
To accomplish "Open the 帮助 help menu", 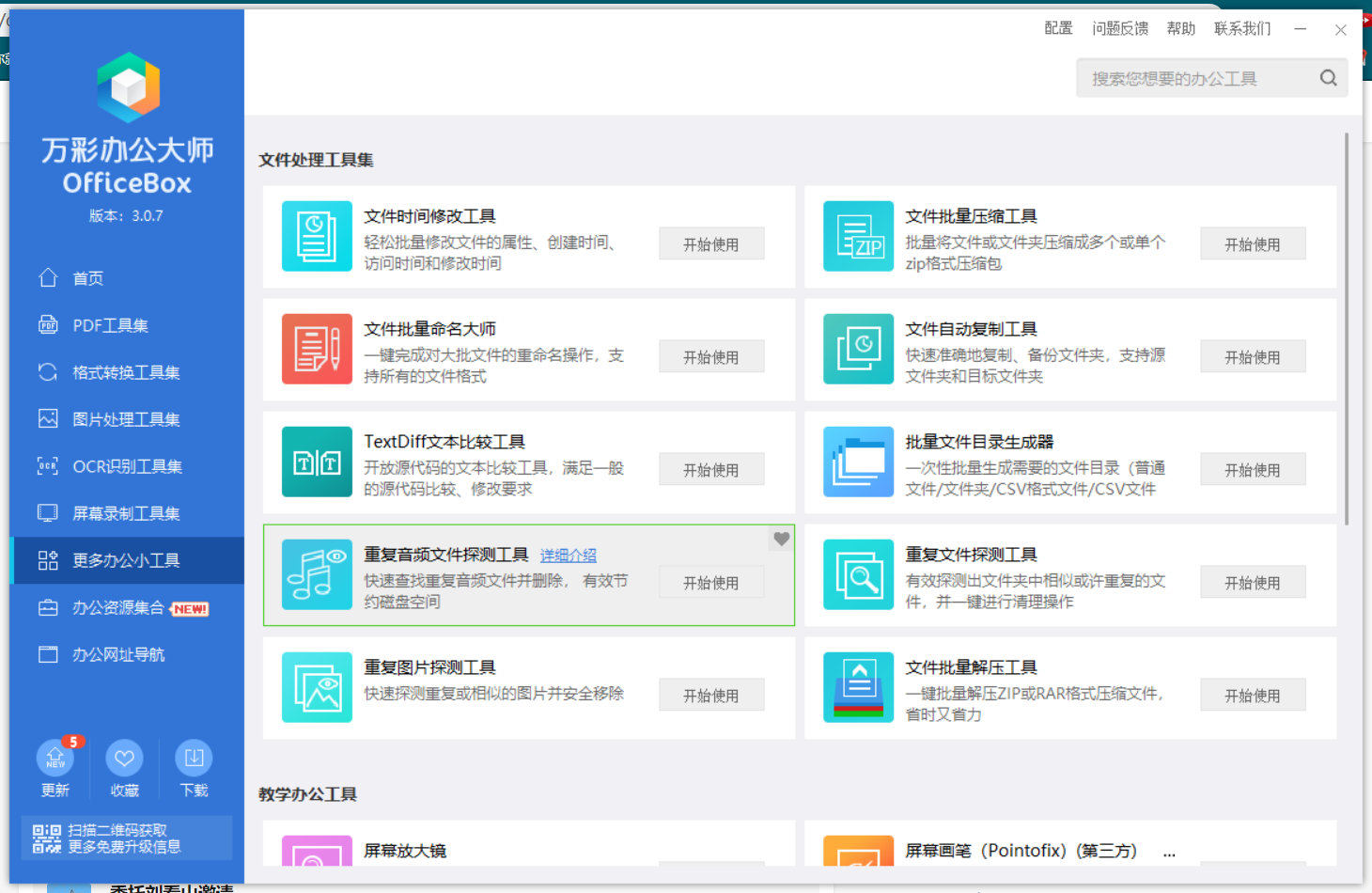I will point(1181,29).
